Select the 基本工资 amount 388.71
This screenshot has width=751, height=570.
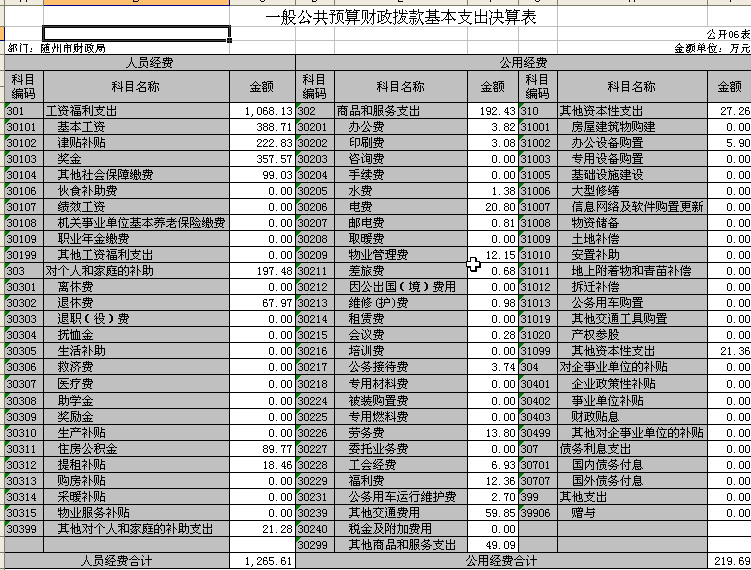click(x=262, y=128)
